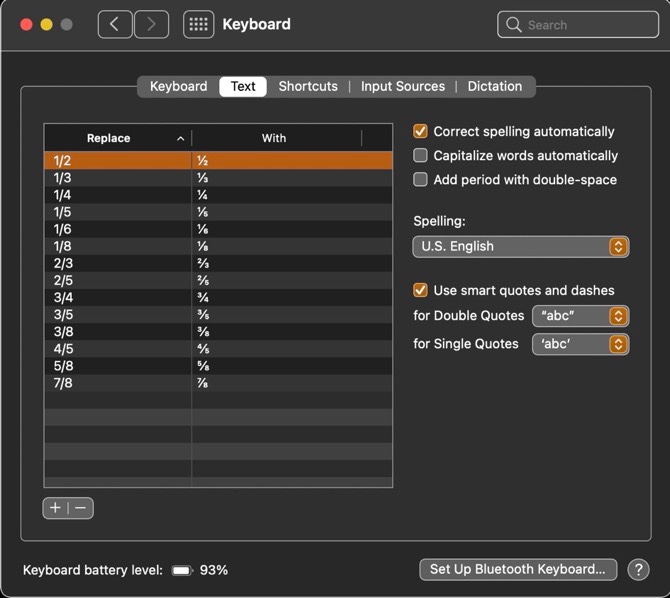Select the 2/3 replacement row
Viewport: 670px width, 598px height.
click(218, 263)
